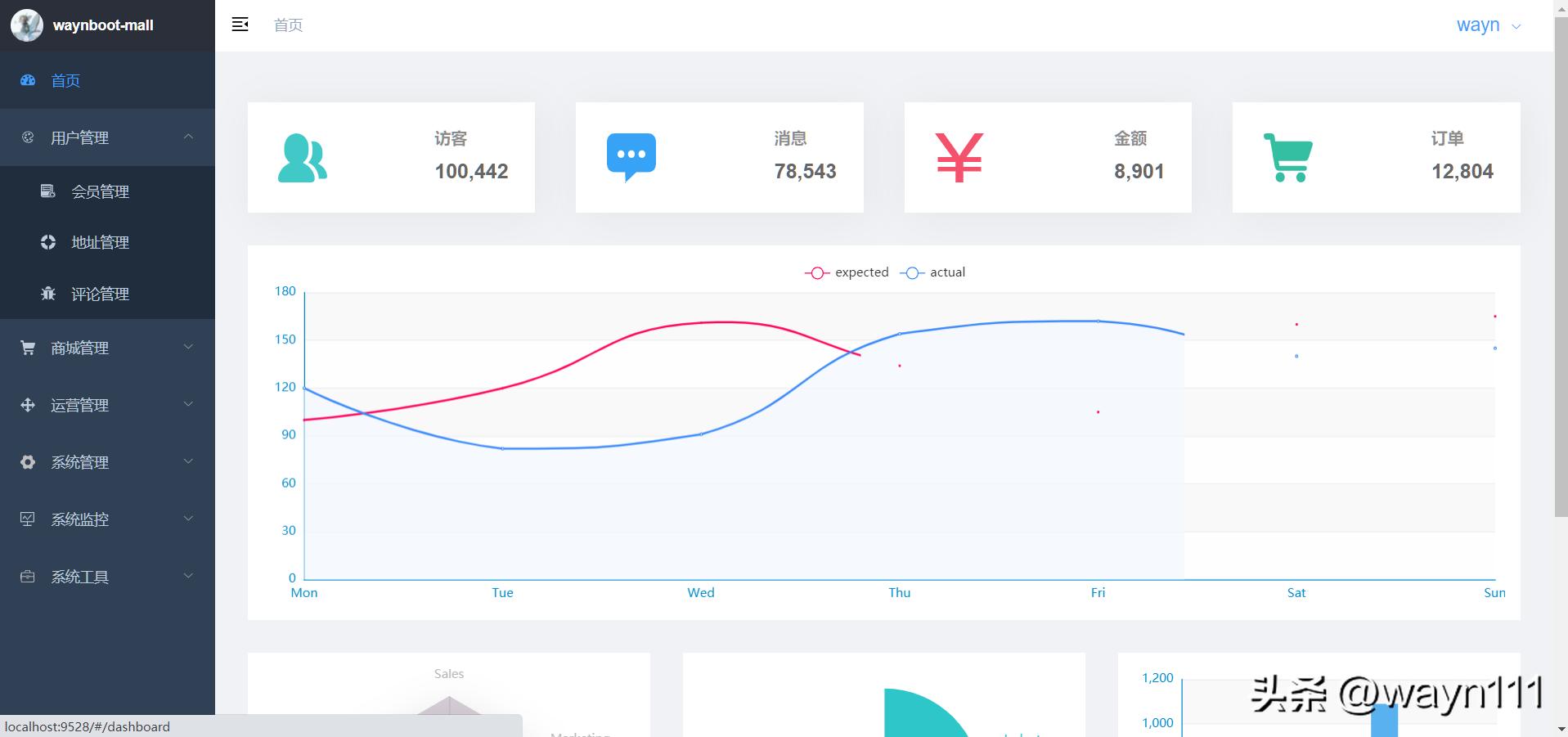Click the 120 value on y-axis
Viewport: 1568px width, 737px height.
click(x=285, y=387)
